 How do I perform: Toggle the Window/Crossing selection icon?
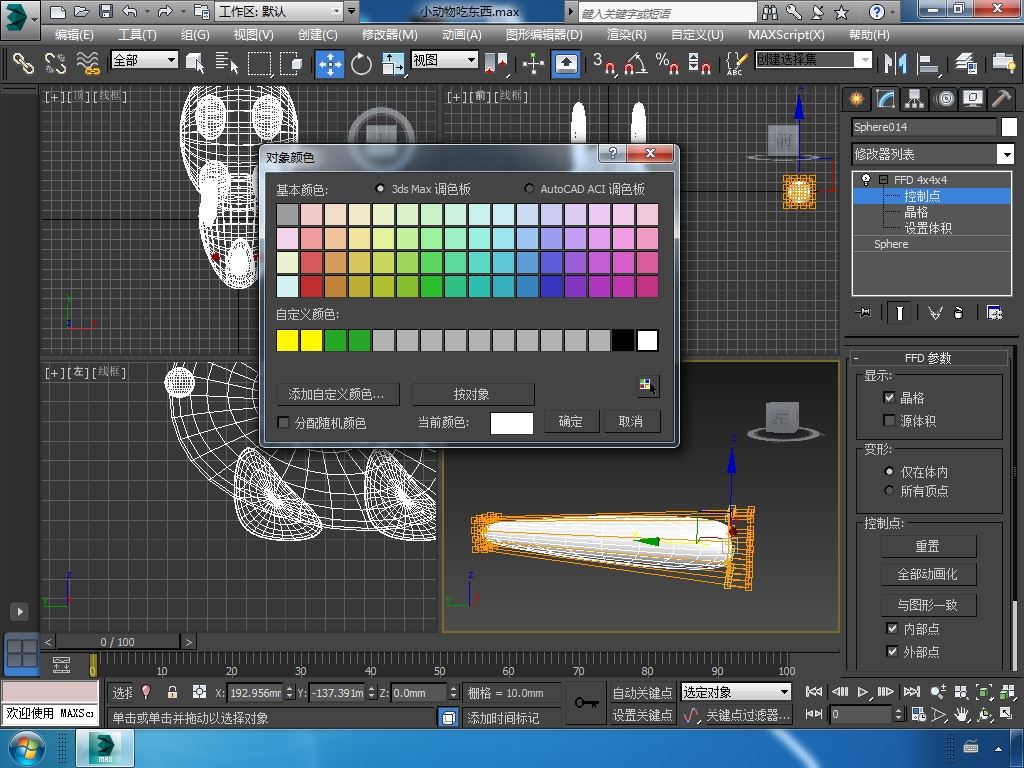pos(291,63)
